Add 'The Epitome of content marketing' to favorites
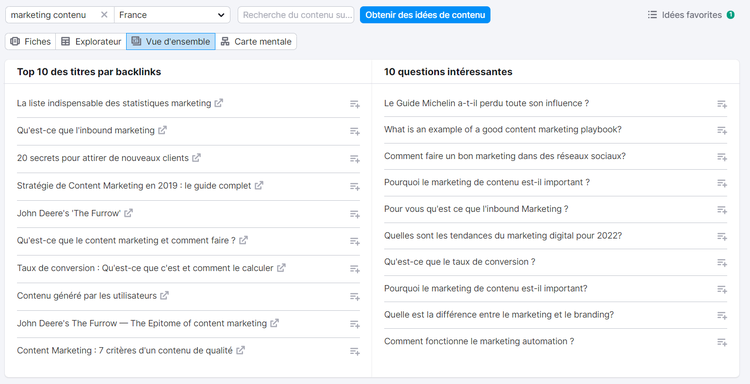 click(354, 324)
